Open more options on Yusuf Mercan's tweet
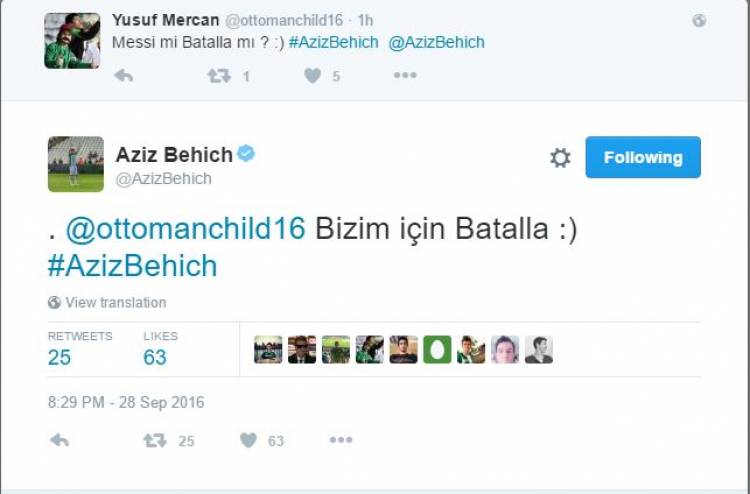 point(404,76)
